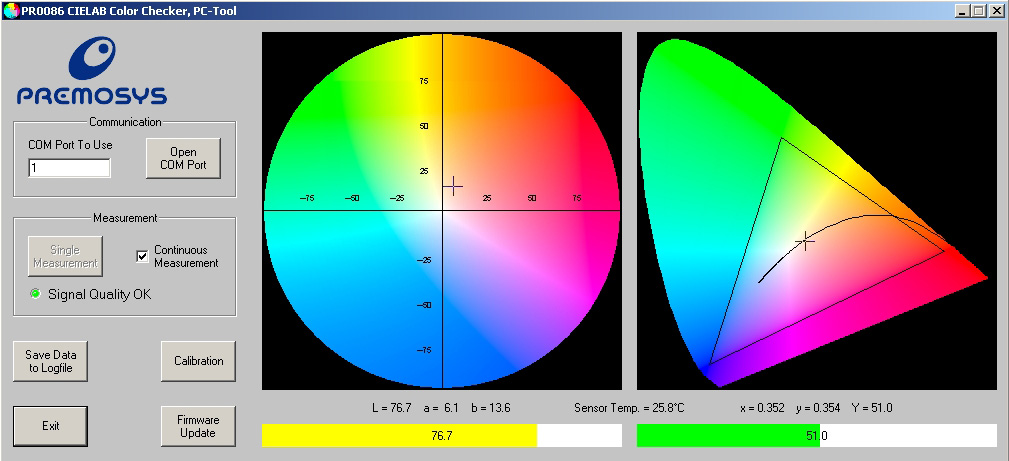Click the 'Y = 51.0' readout

[871, 408]
